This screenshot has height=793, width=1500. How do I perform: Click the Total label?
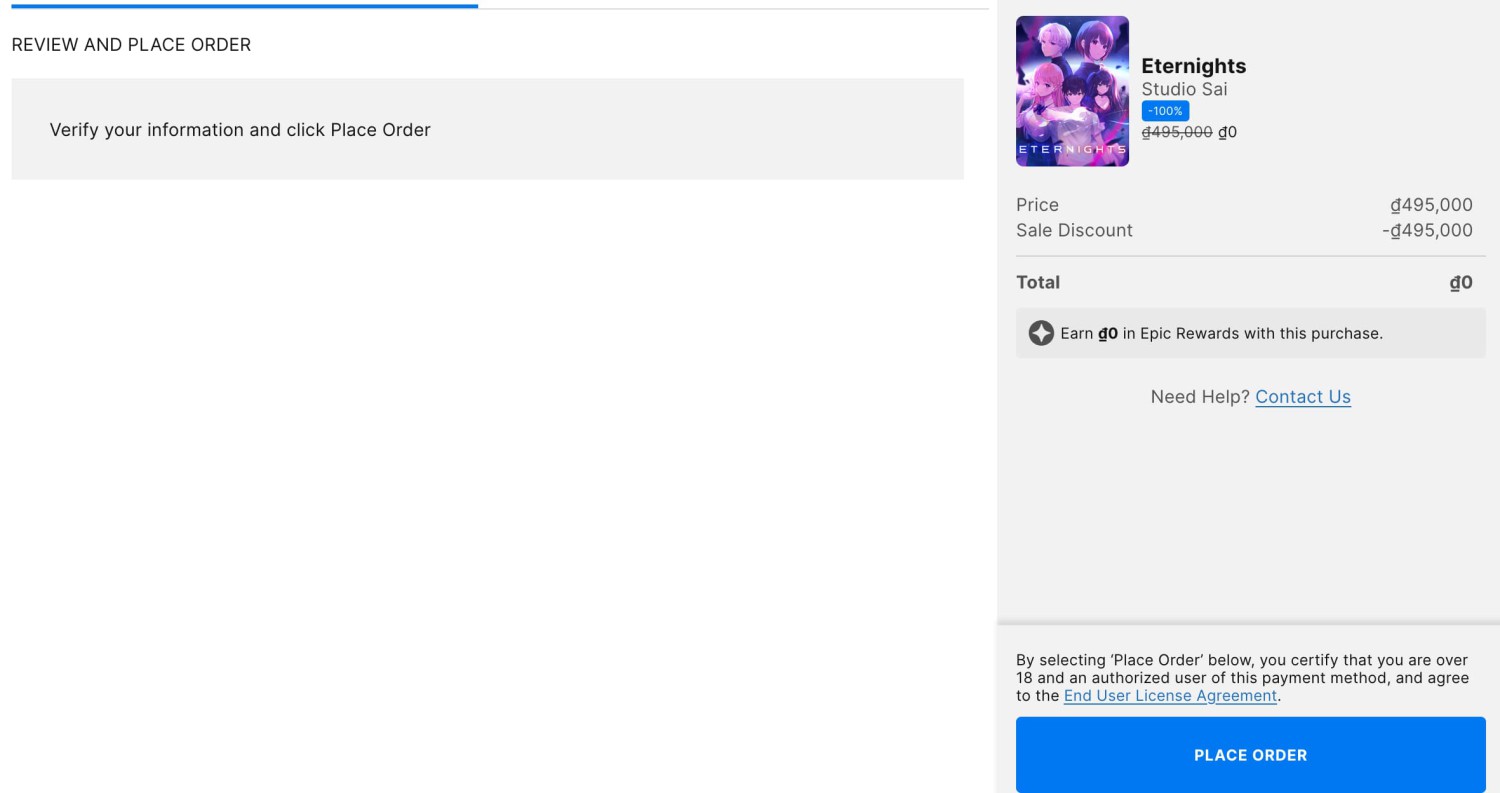pyautogui.click(x=1038, y=282)
